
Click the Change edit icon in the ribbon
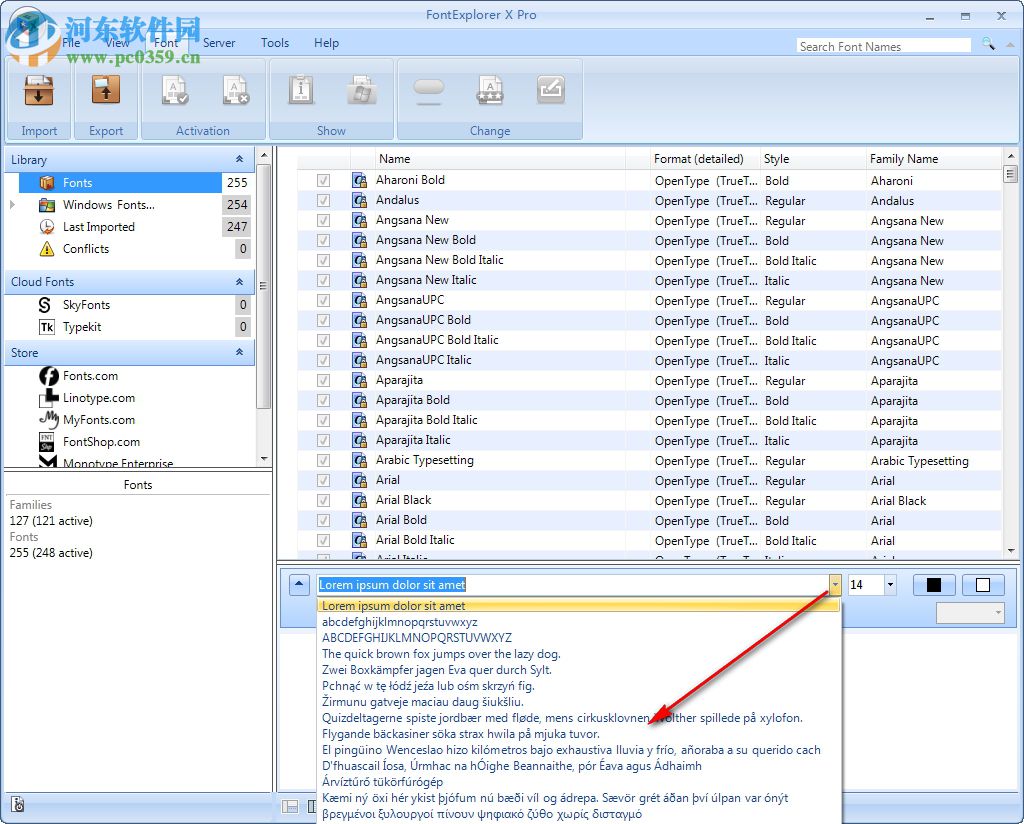551,92
